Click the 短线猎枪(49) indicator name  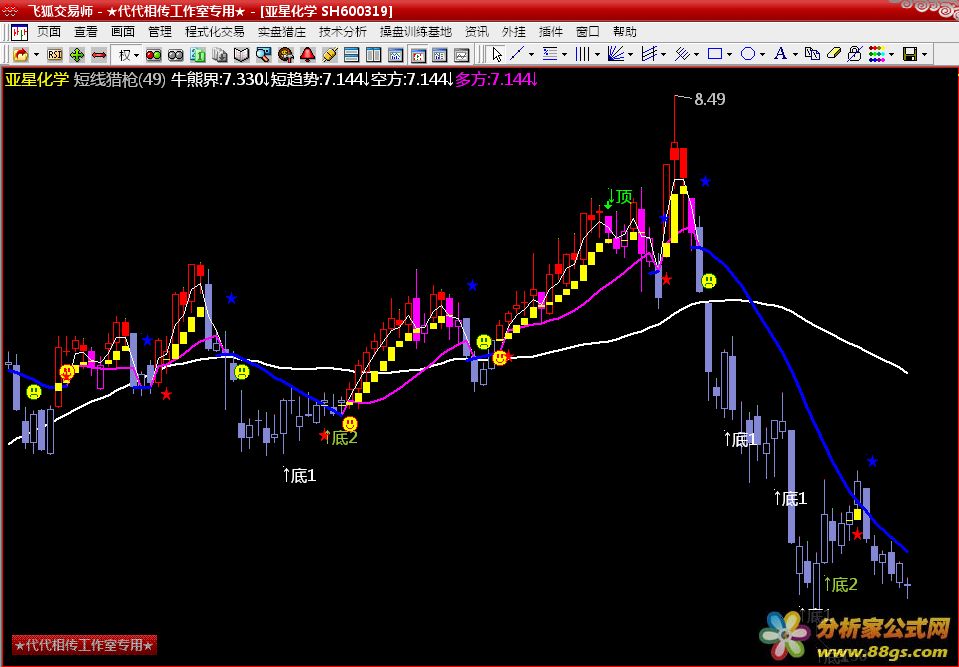119,79
